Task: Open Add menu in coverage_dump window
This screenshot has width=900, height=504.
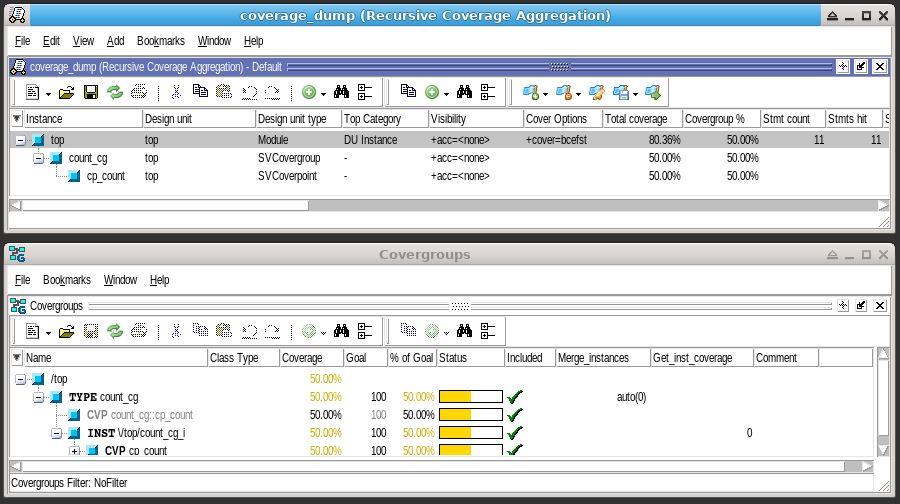Action: point(115,41)
